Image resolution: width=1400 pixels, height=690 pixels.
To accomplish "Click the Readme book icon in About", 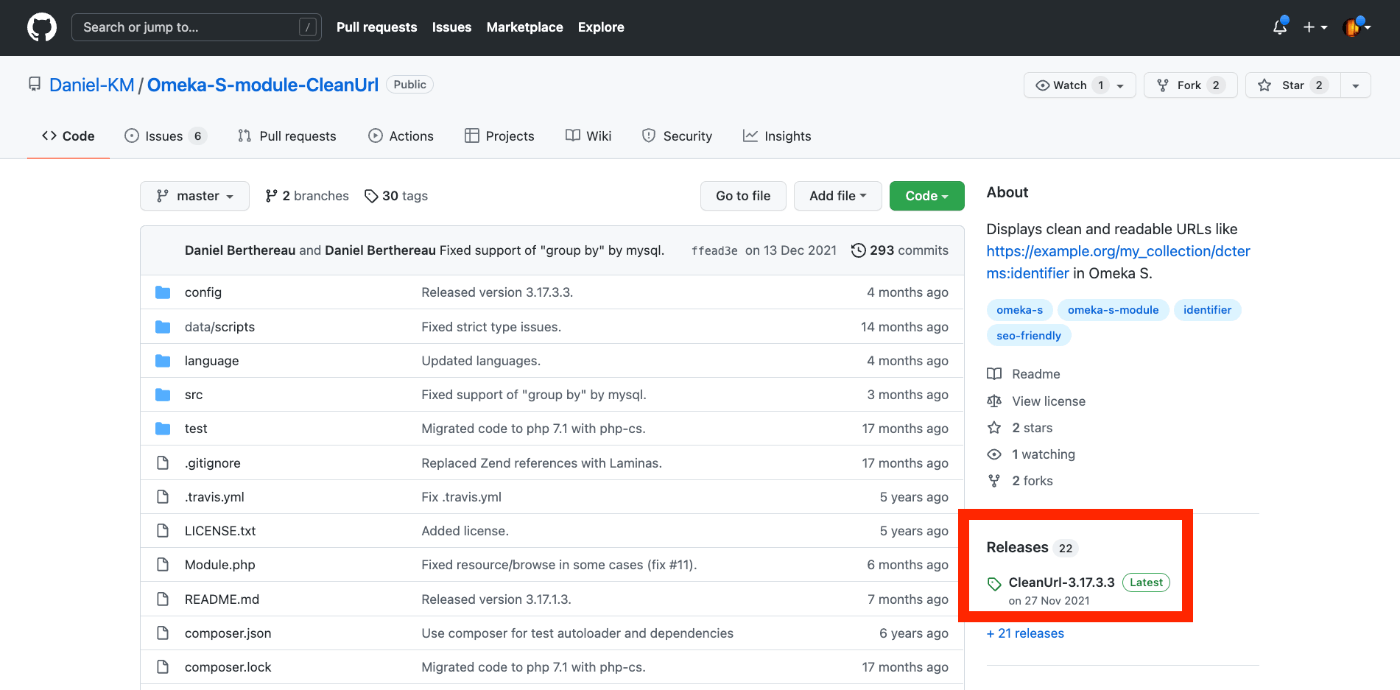I will point(994,374).
